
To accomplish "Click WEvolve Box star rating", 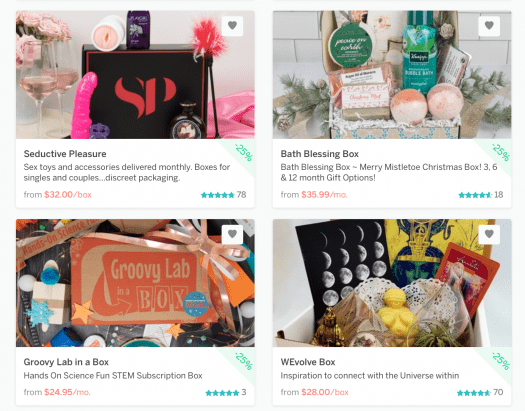I will point(474,393).
